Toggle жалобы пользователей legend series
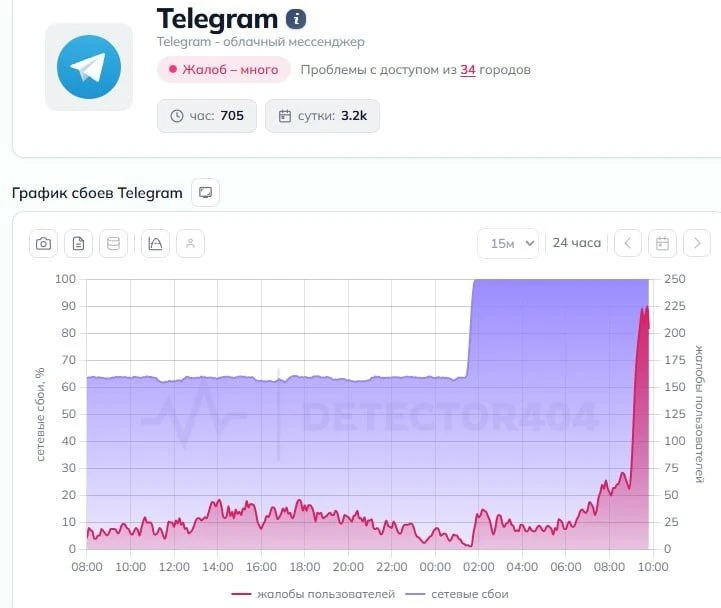Image resolution: width=721 pixels, height=608 pixels. (313, 594)
